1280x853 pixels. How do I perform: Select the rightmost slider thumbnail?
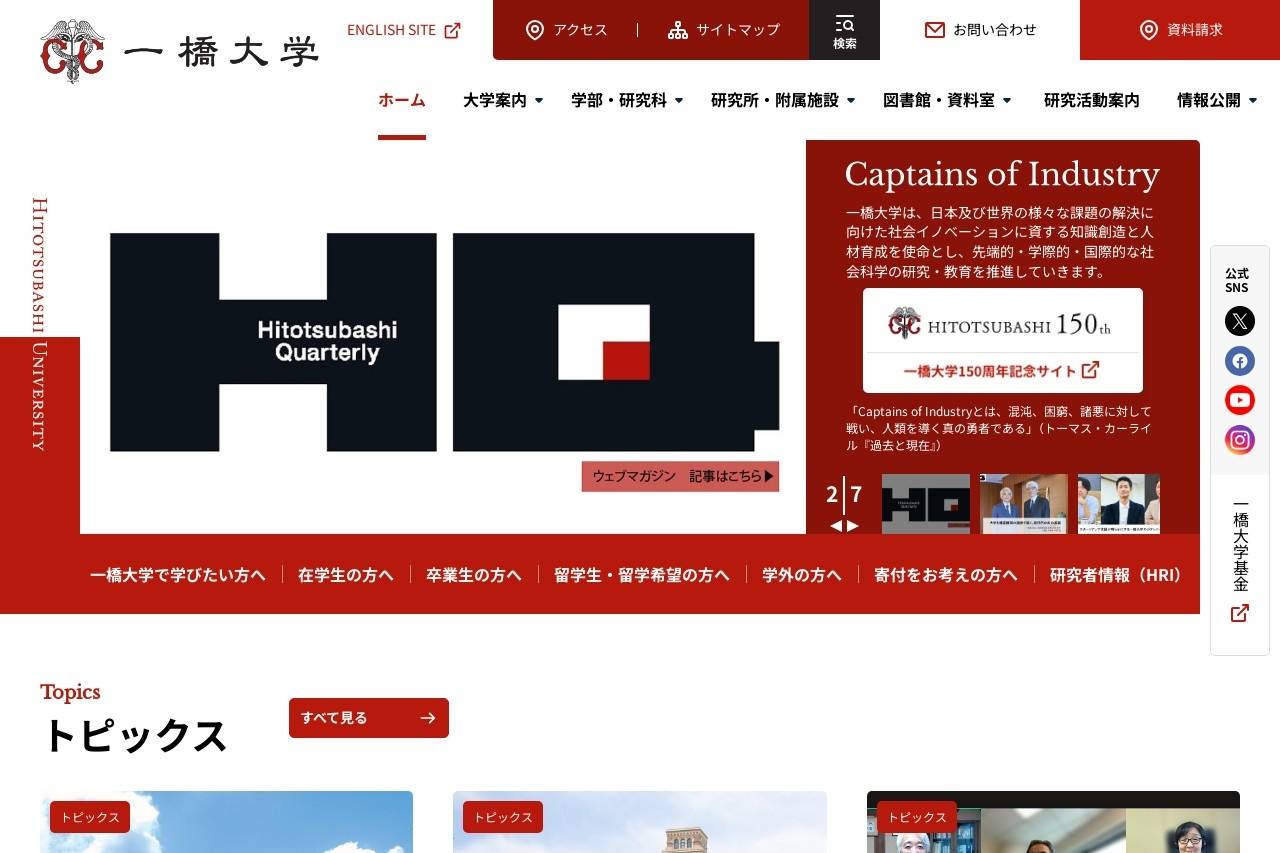pos(1119,504)
